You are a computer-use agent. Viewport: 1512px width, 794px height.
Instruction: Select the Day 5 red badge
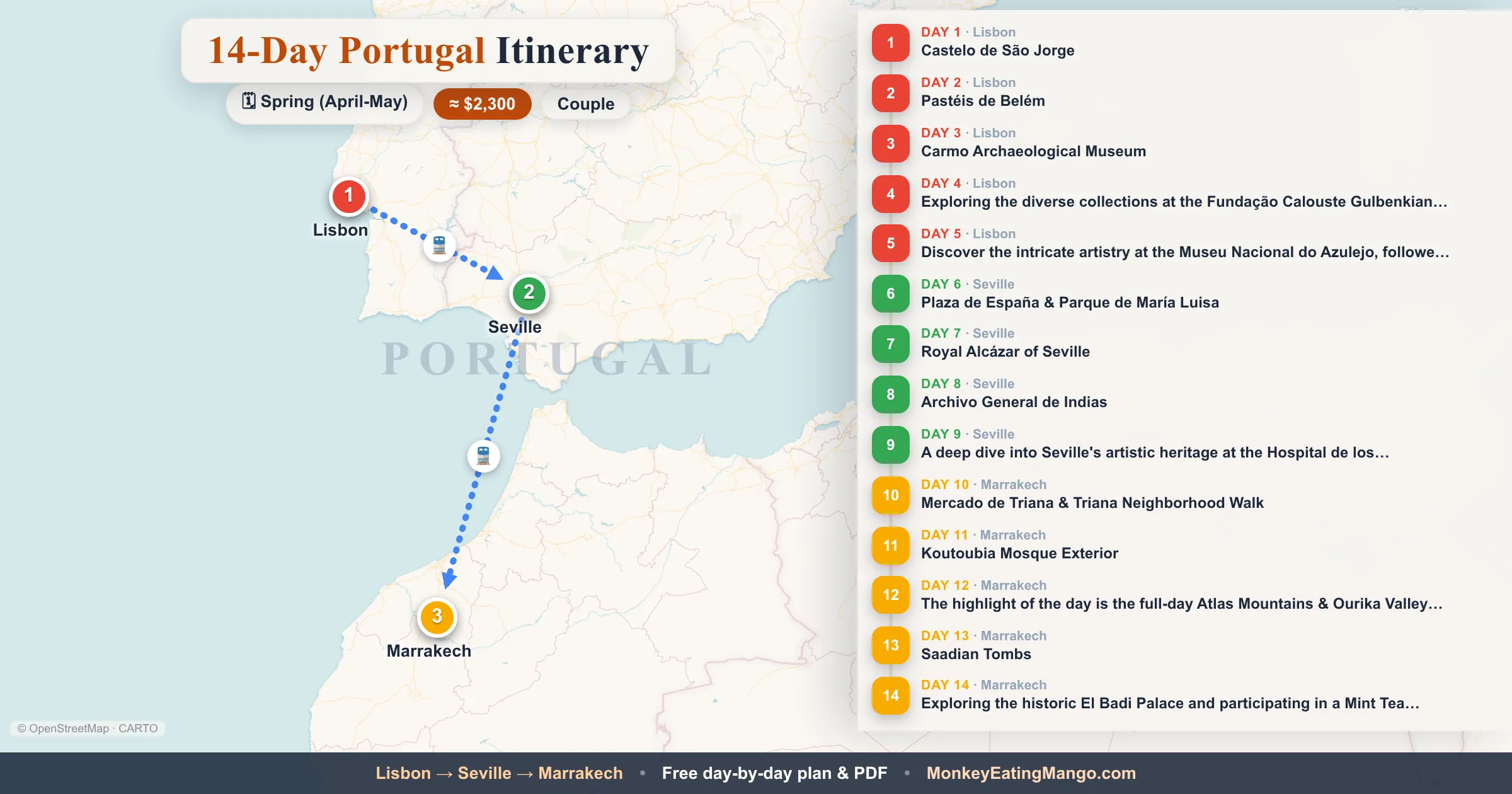point(890,243)
